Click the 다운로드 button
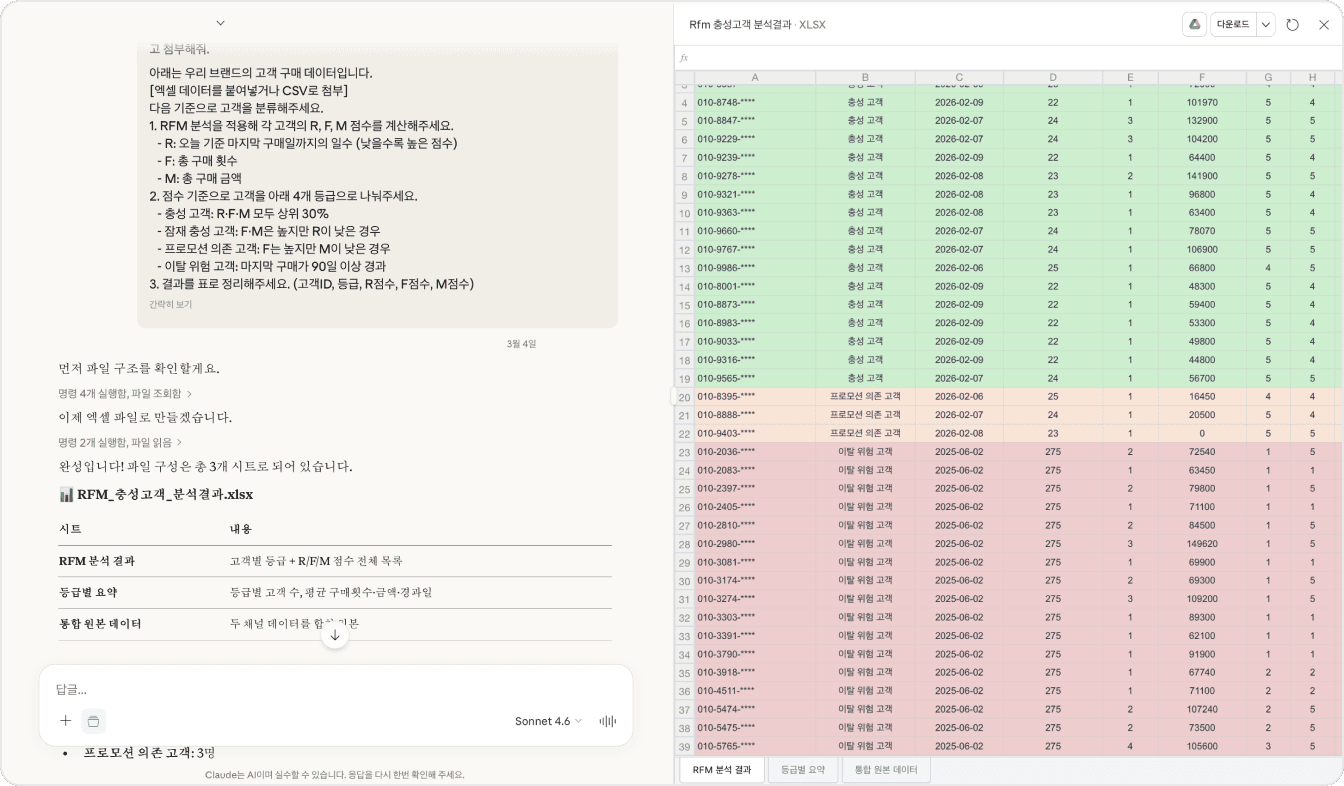 tap(1233, 25)
